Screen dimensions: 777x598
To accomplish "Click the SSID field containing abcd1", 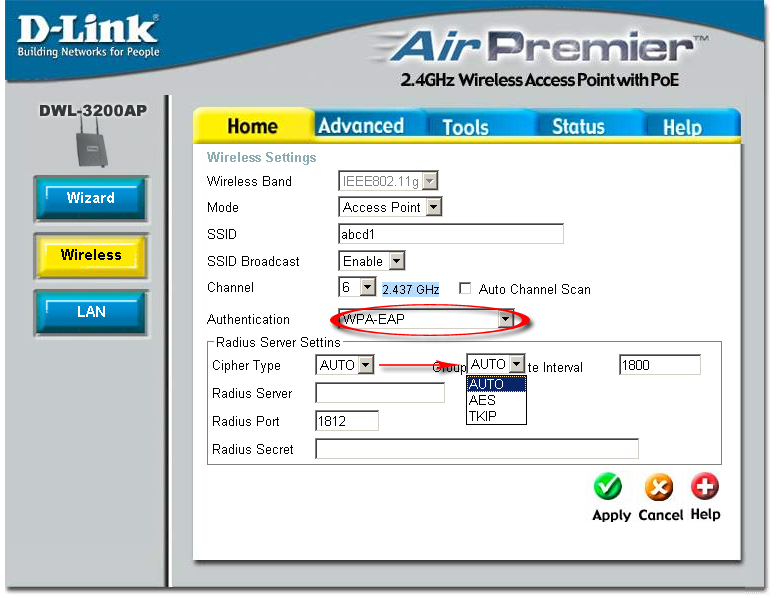I will click(x=451, y=233).
